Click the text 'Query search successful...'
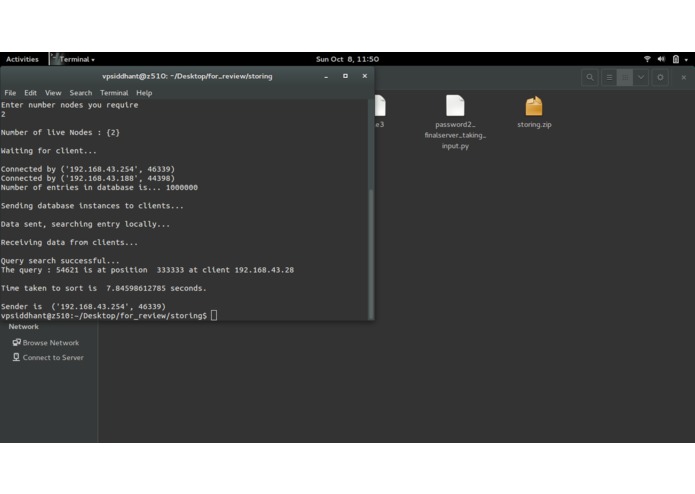The height and width of the screenshot is (494, 695). pyautogui.click(x=60, y=261)
